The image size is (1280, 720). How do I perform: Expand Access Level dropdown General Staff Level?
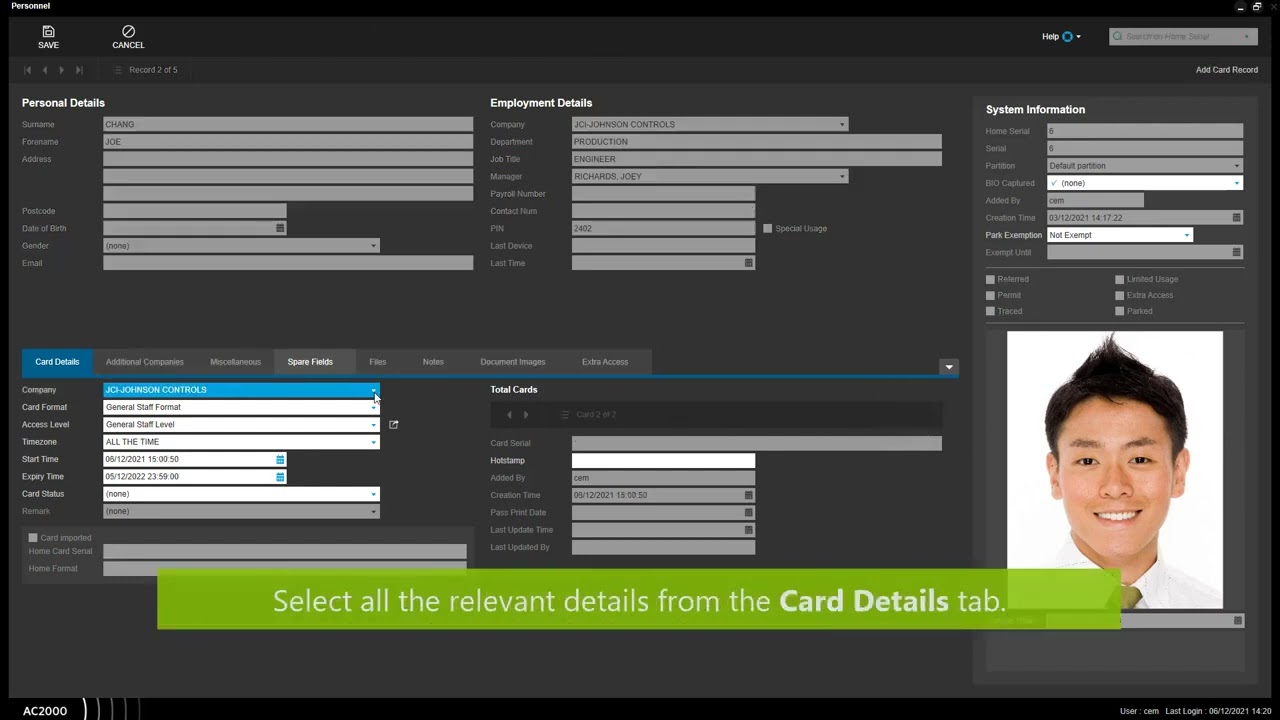pos(374,425)
